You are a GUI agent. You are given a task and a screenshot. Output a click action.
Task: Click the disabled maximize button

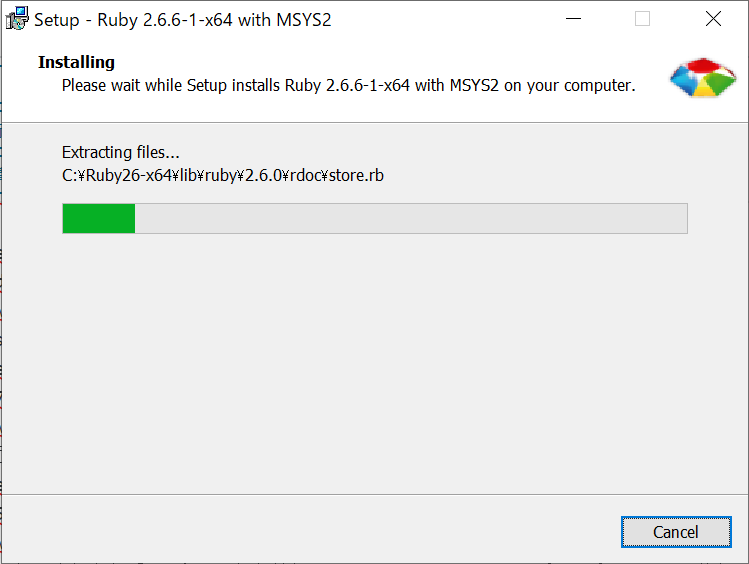click(642, 19)
